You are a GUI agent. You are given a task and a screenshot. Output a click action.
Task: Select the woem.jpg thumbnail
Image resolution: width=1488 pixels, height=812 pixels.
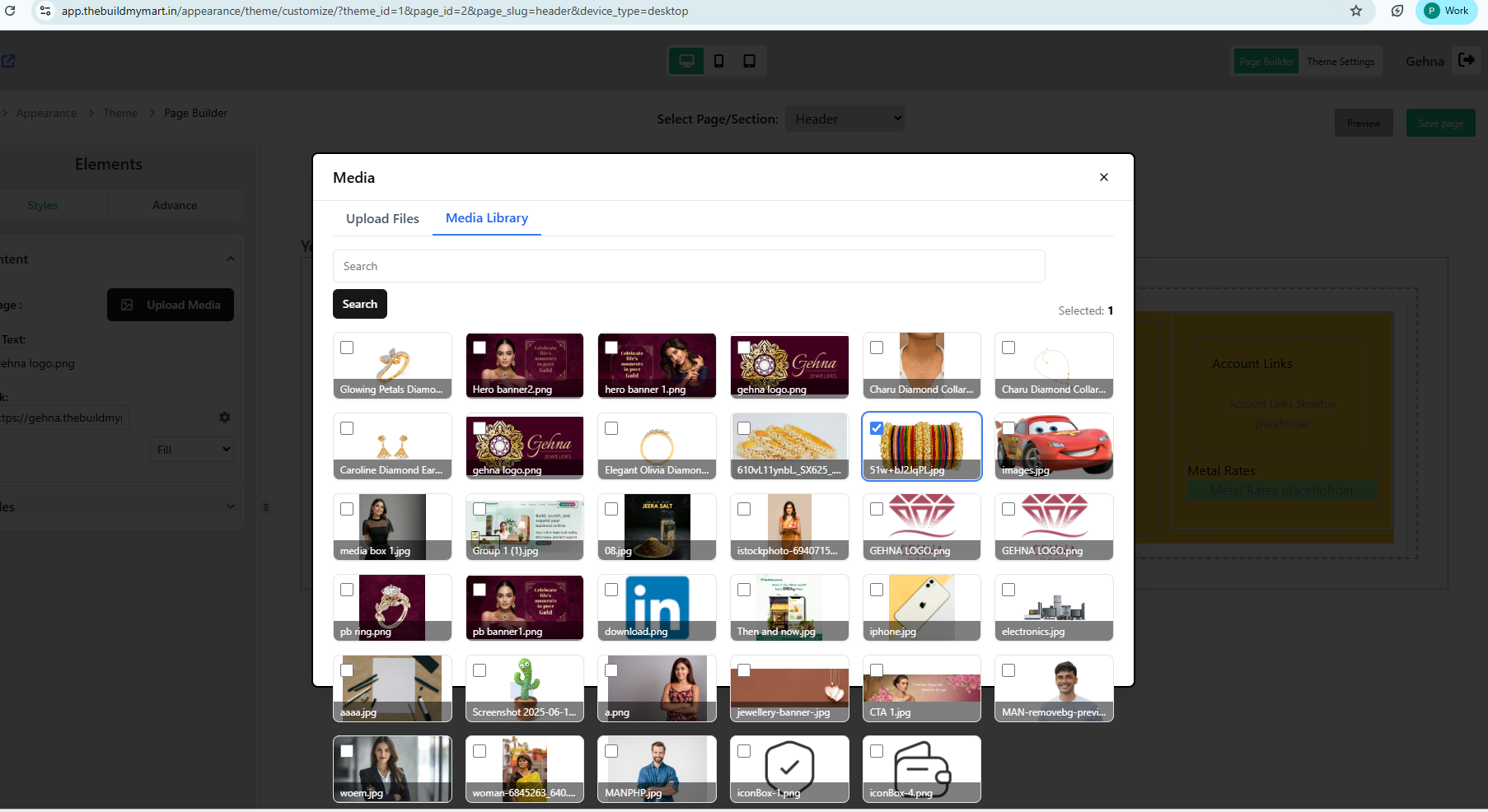coord(392,768)
